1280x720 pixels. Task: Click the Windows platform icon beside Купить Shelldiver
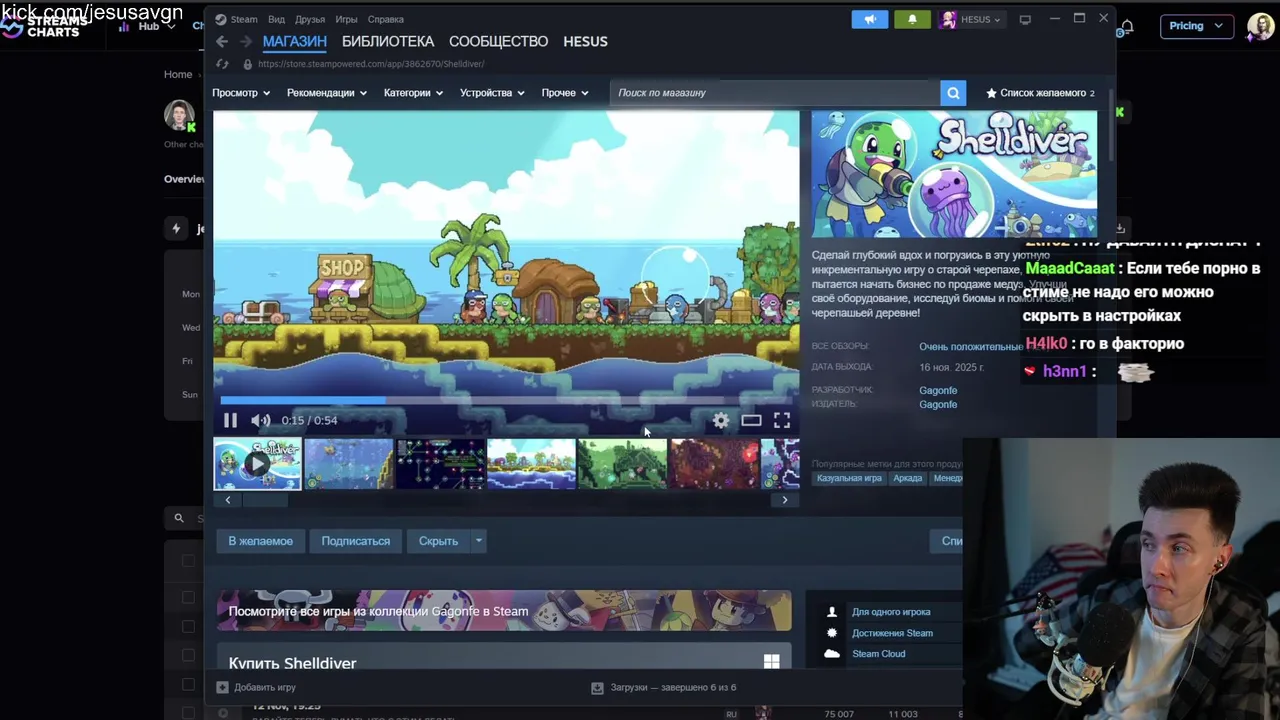771,661
